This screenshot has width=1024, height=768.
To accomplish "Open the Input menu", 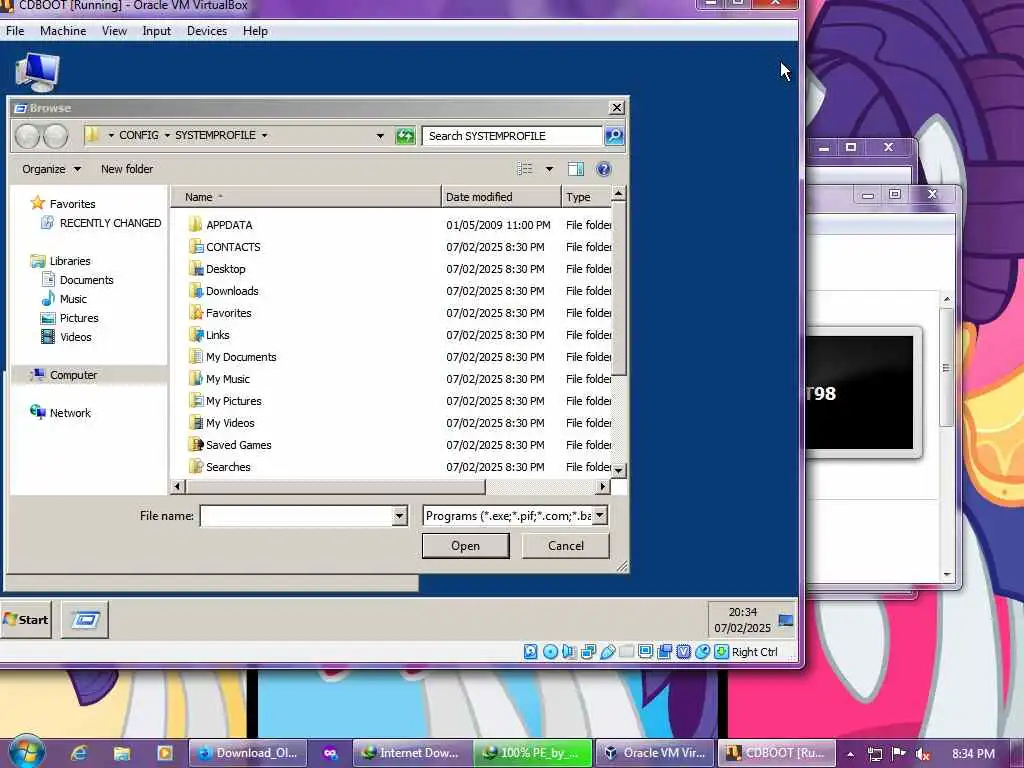I will coord(157,31).
